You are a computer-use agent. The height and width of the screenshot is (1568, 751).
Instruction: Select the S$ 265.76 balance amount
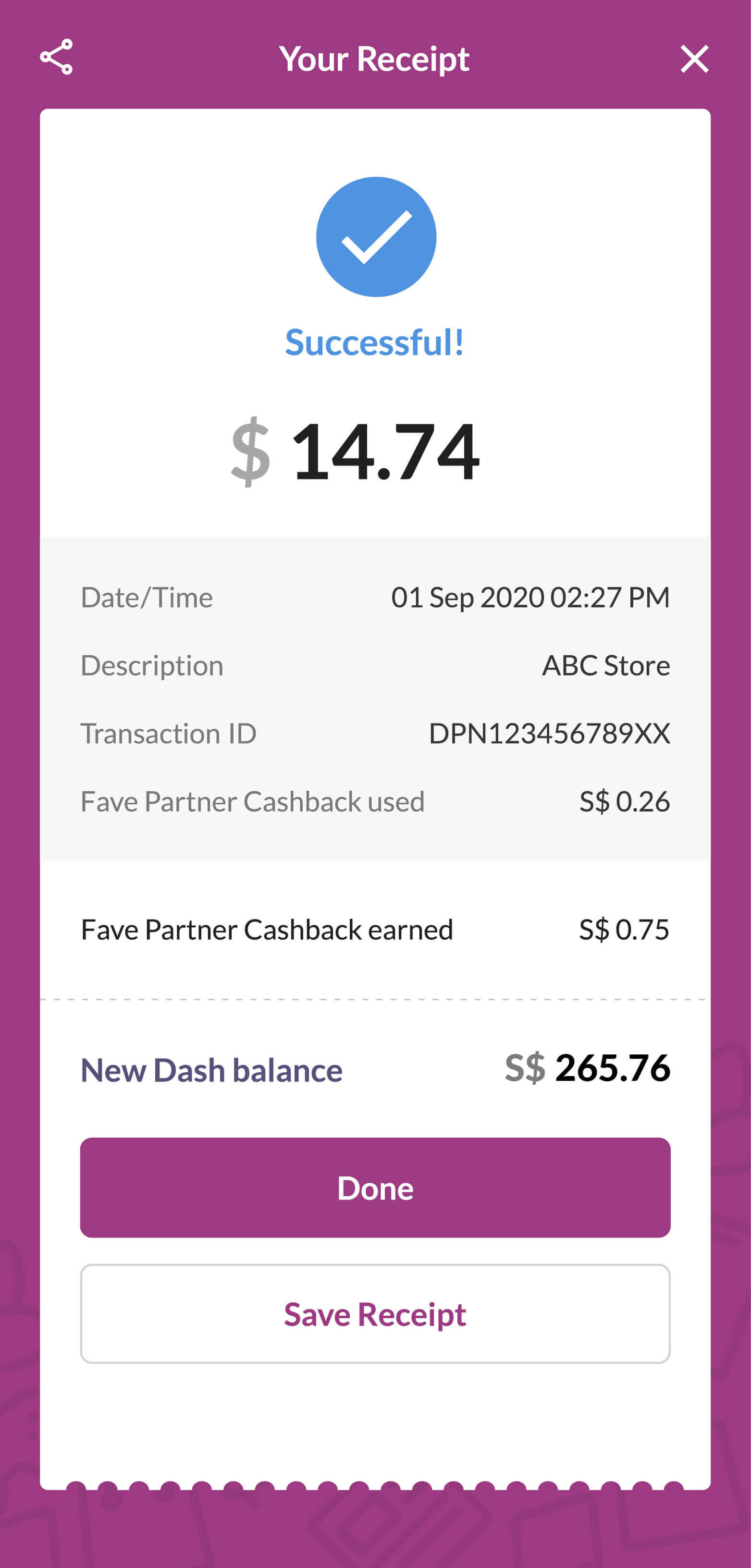click(x=587, y=1067)
